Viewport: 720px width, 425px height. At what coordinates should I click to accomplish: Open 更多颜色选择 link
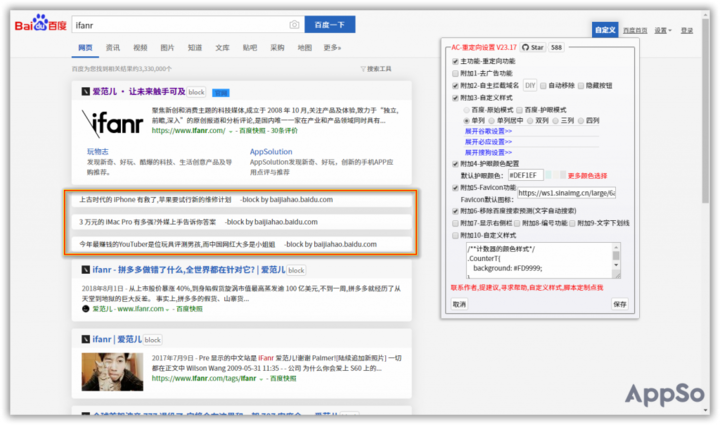click(587, 176)
